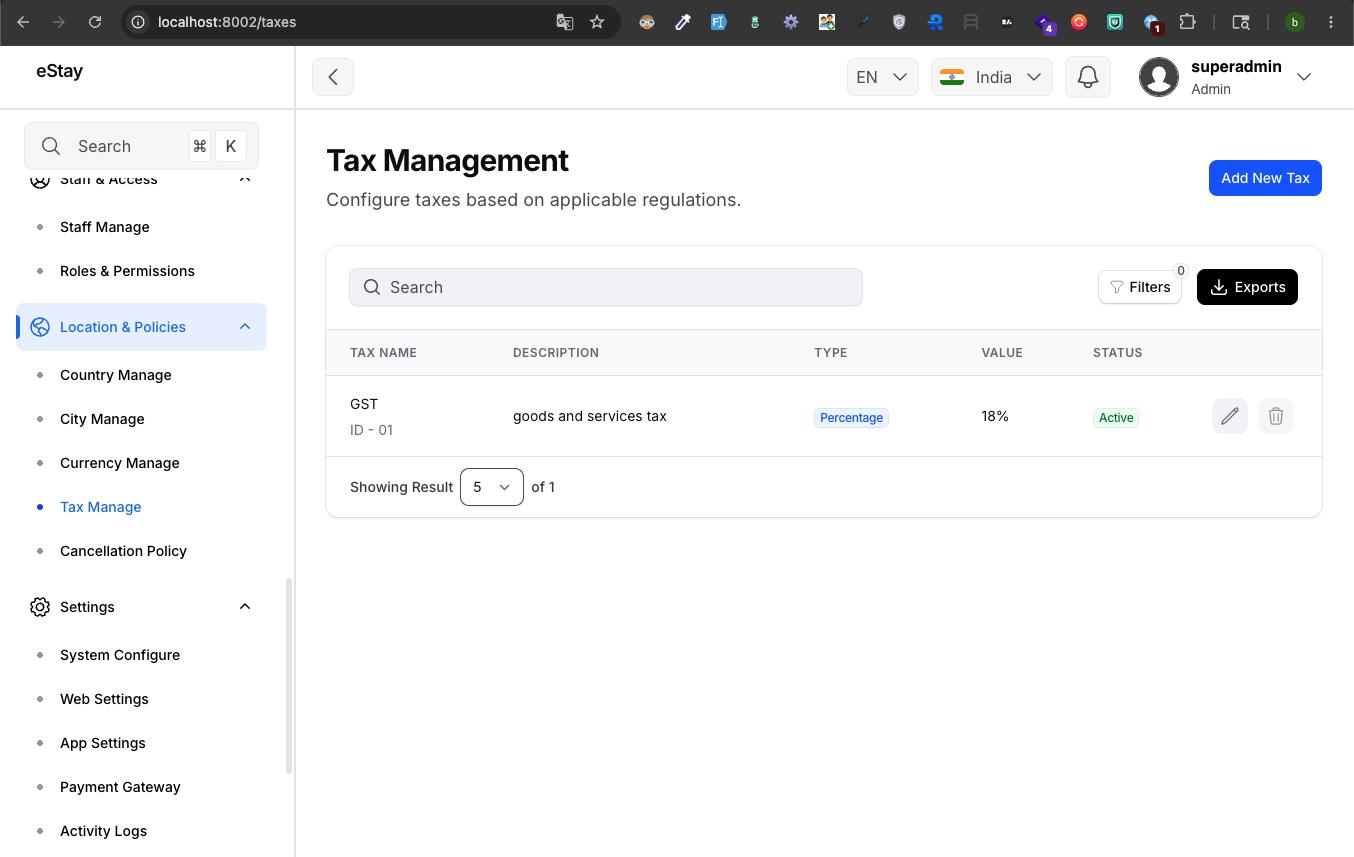
Task: Click the superadmin avatar picture
Action: click(x=1159, y=77)
